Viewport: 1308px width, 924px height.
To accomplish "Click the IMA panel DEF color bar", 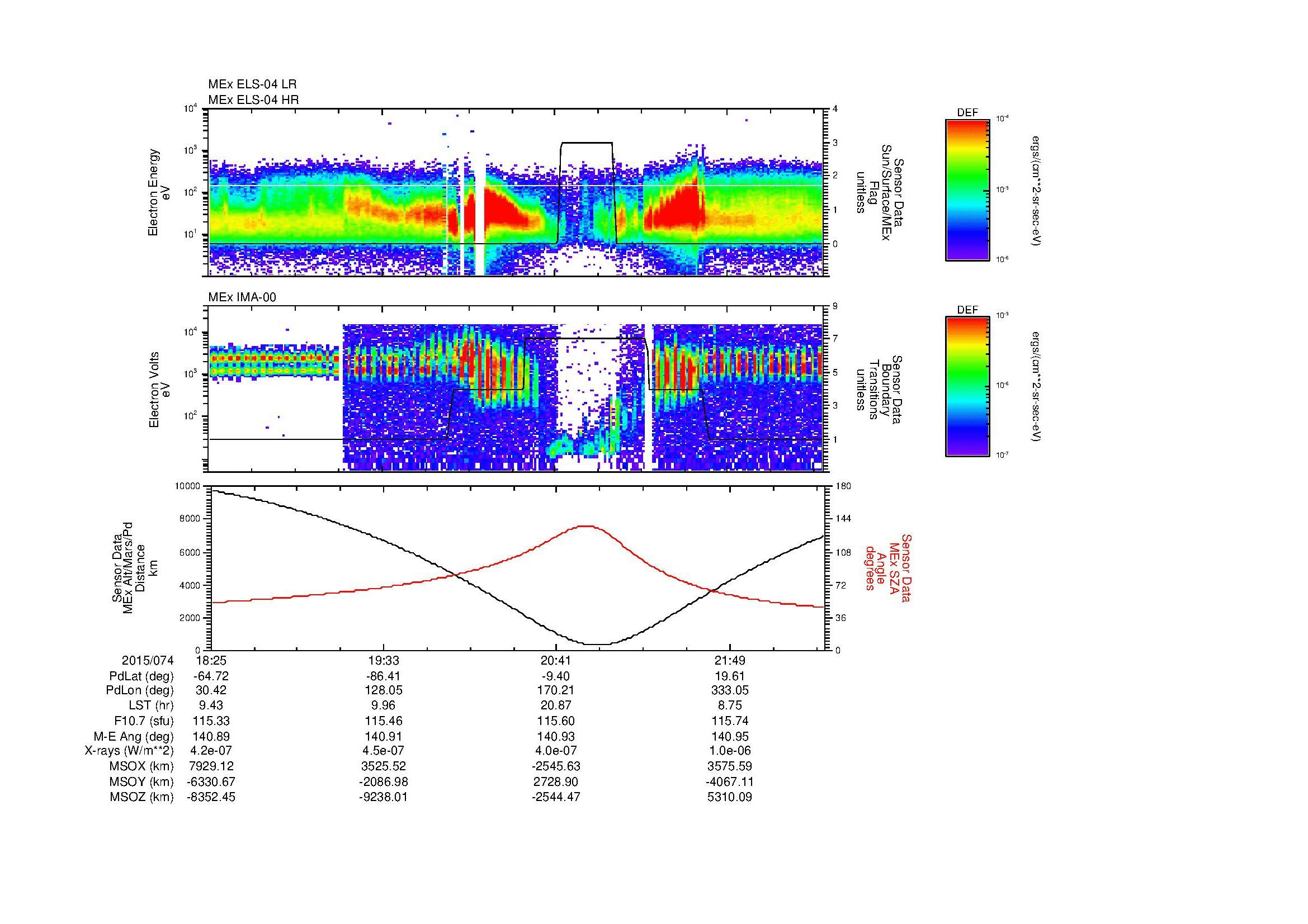I will point(967,387).
